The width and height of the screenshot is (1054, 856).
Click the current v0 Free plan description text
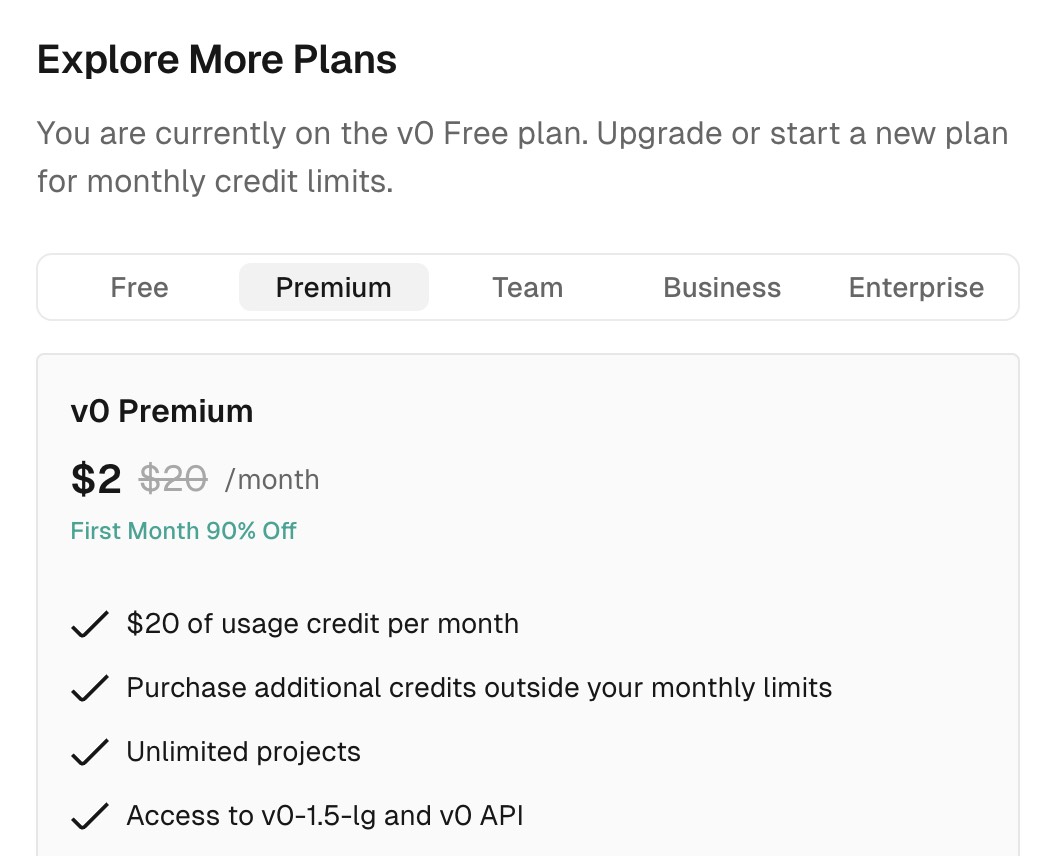pyautogui.click(x=522, y=157)
